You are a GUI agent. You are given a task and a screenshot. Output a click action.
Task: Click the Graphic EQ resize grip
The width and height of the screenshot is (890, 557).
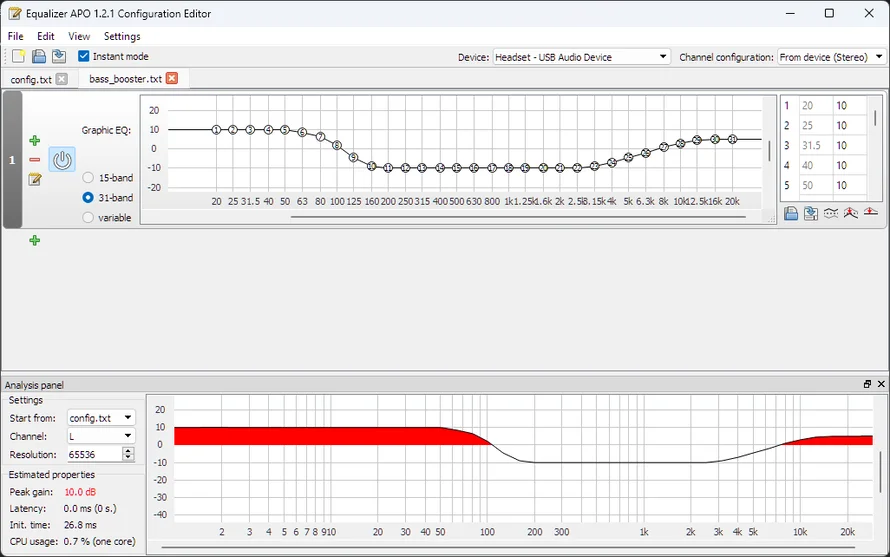[771, 219]
